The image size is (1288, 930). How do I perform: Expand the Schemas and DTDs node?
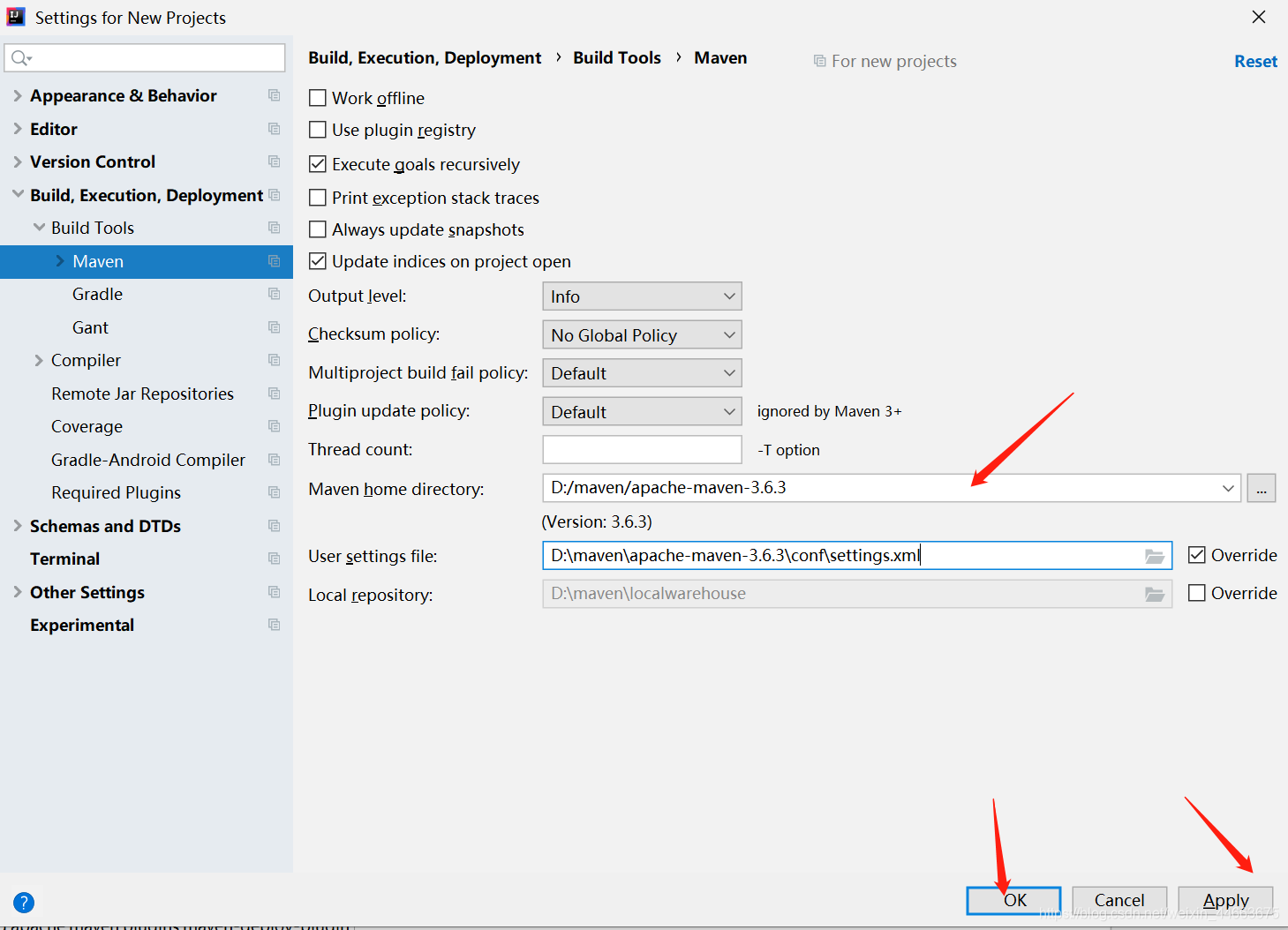click(x=18, y=526)
